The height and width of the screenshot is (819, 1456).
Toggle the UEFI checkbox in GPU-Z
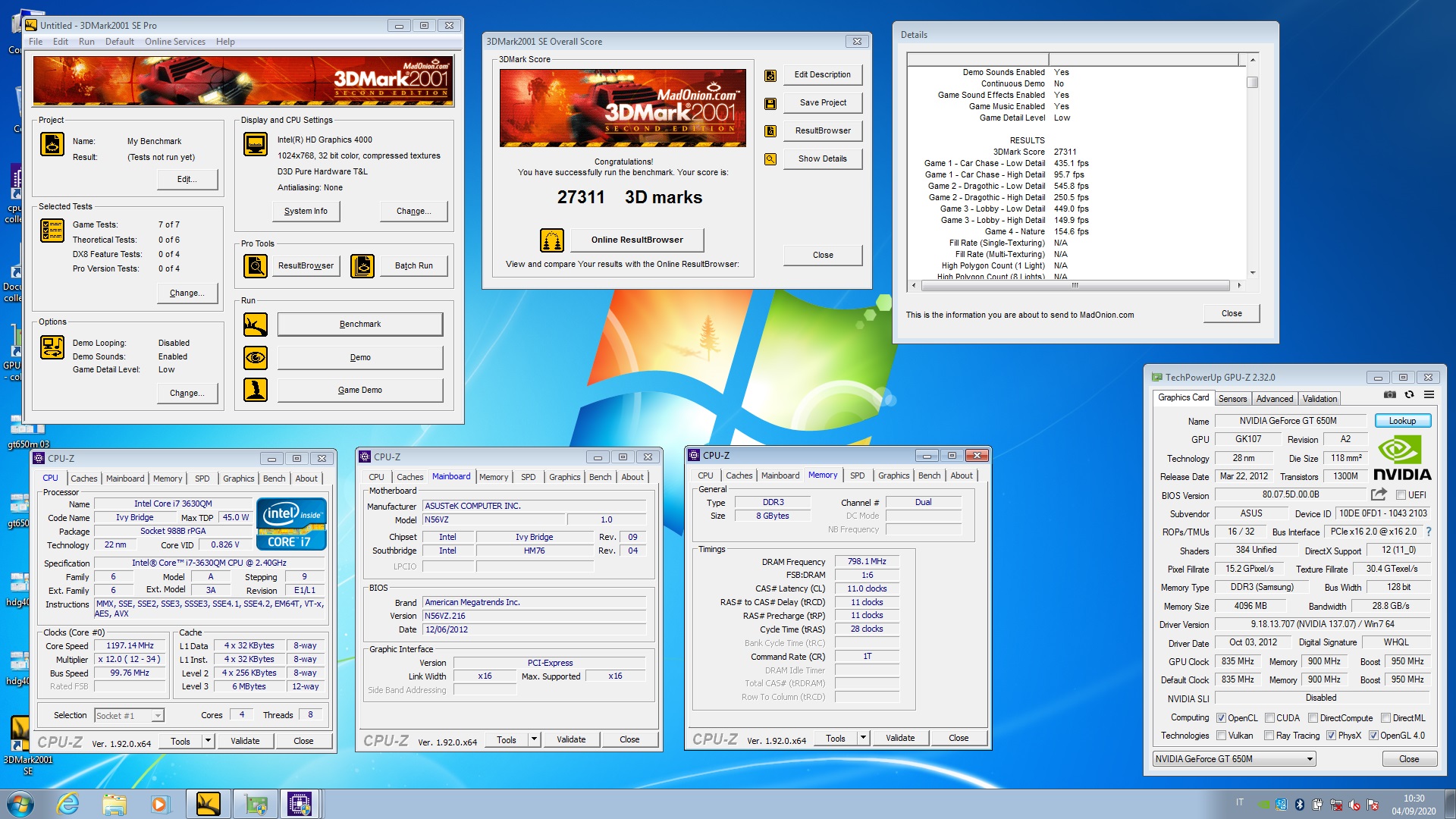[x=1401, y=495]
